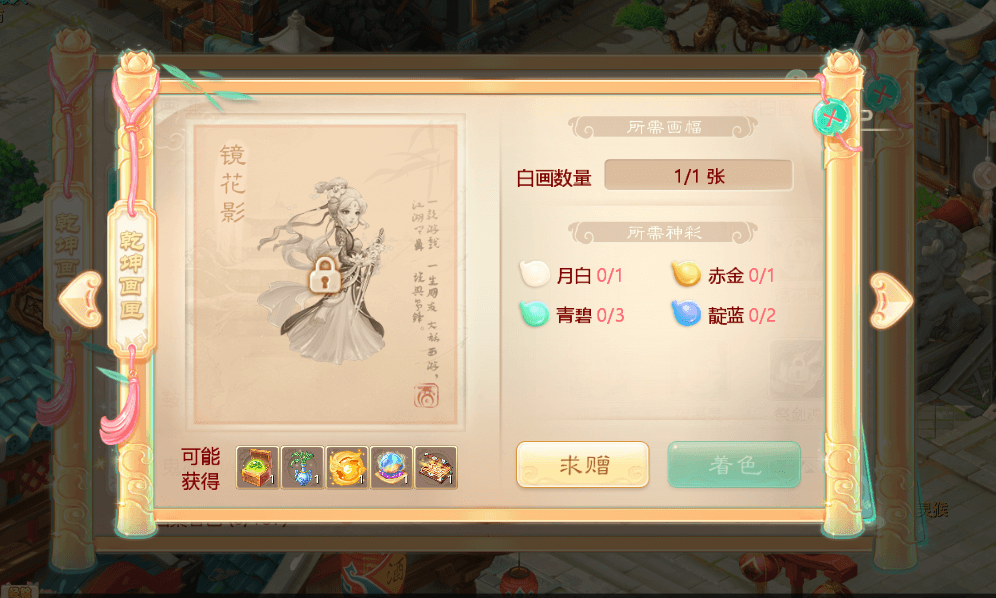996x598 pixels.
Task: Select the 月白 white pigment drop
Action: coord(534,274)
